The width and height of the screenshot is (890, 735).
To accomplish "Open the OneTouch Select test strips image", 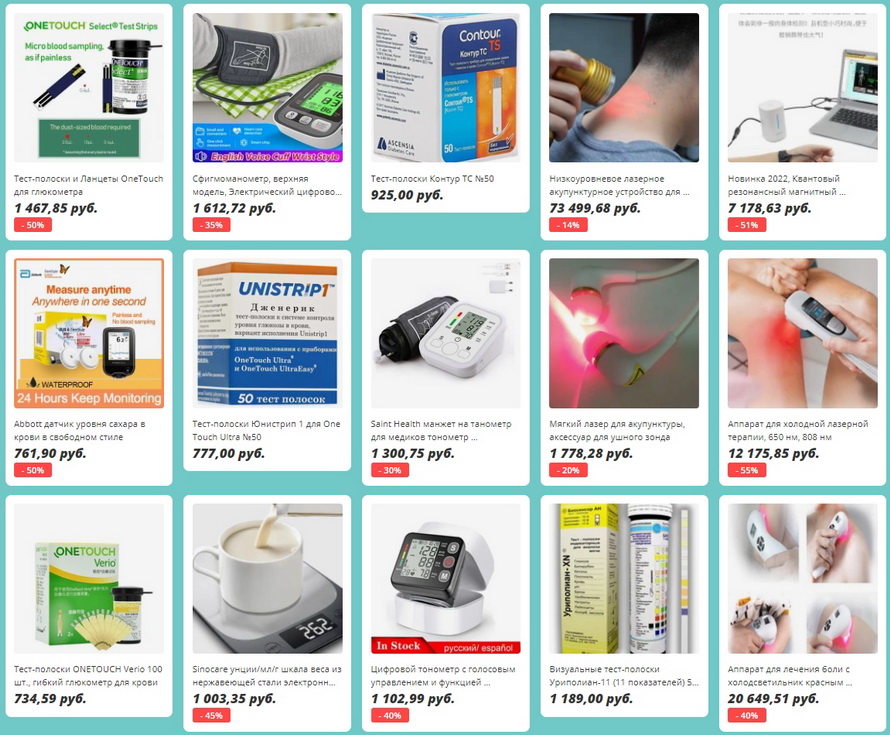I will [89, 87].
